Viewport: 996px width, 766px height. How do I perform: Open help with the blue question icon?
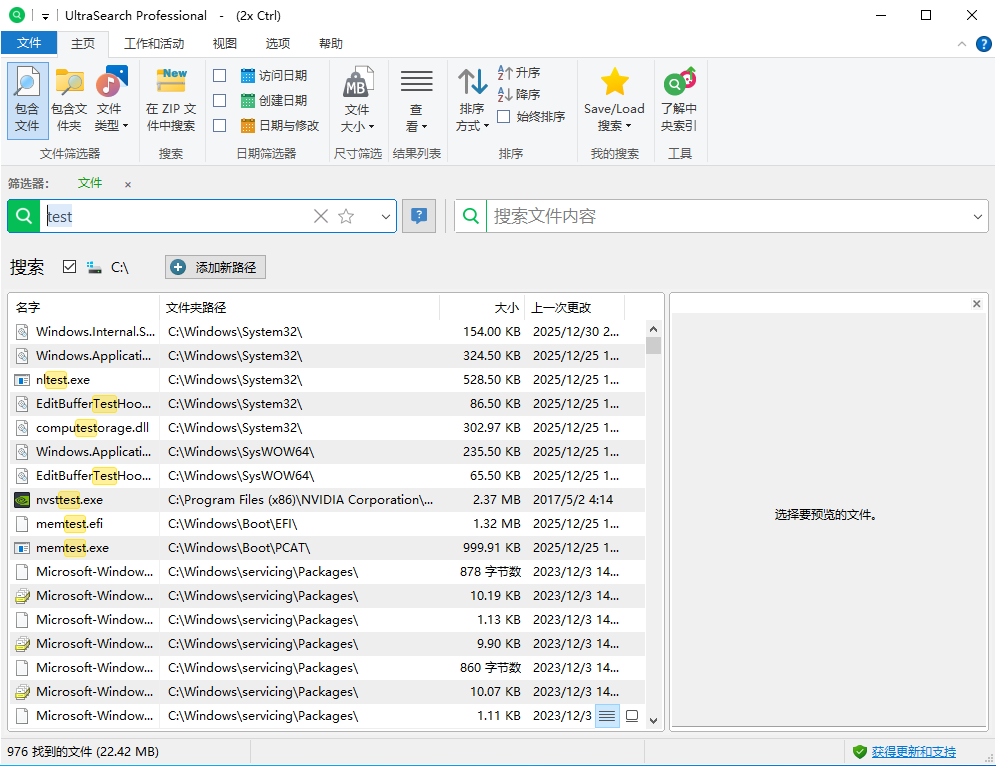click(983, 44)
